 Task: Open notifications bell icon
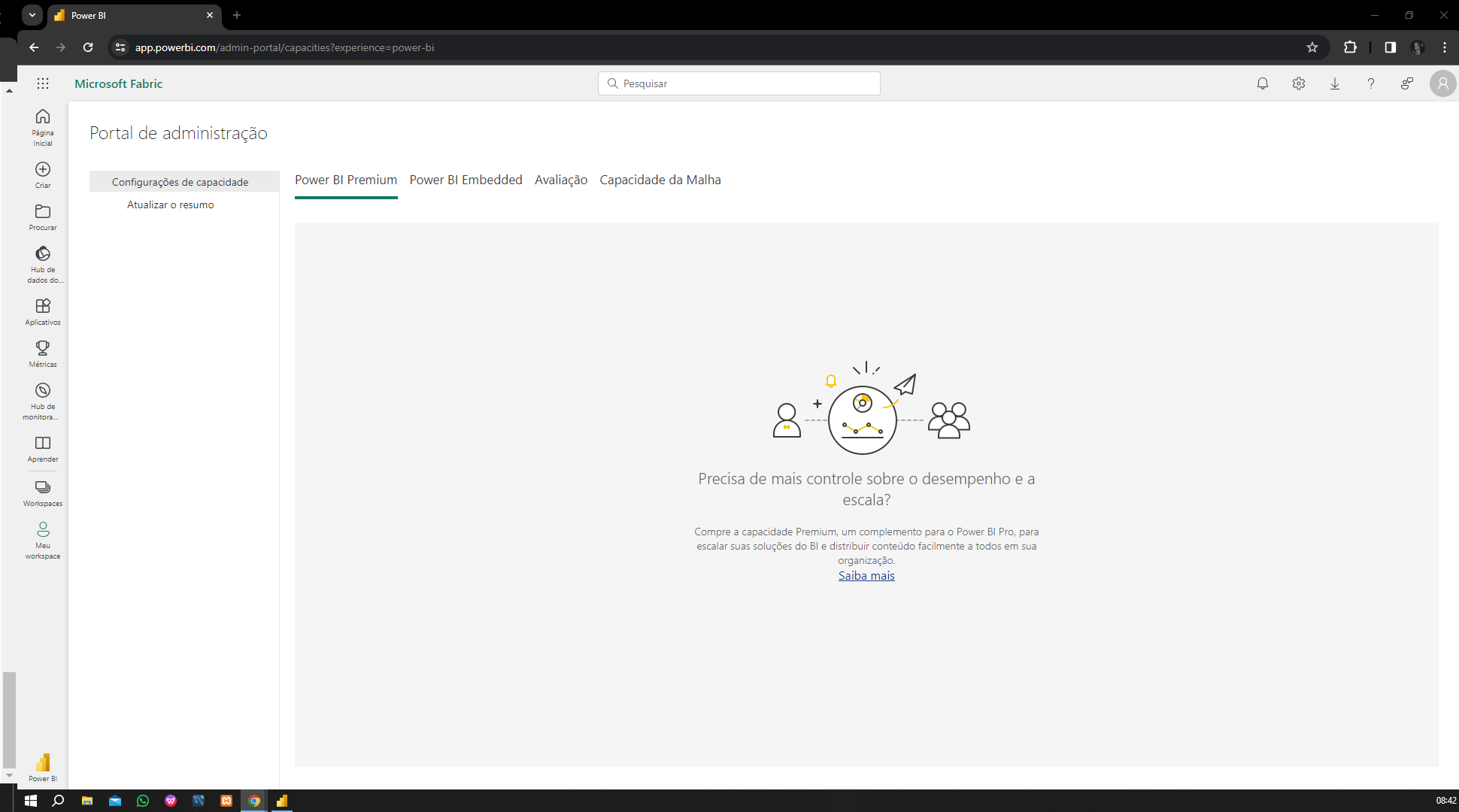(x=1263, y=83)
